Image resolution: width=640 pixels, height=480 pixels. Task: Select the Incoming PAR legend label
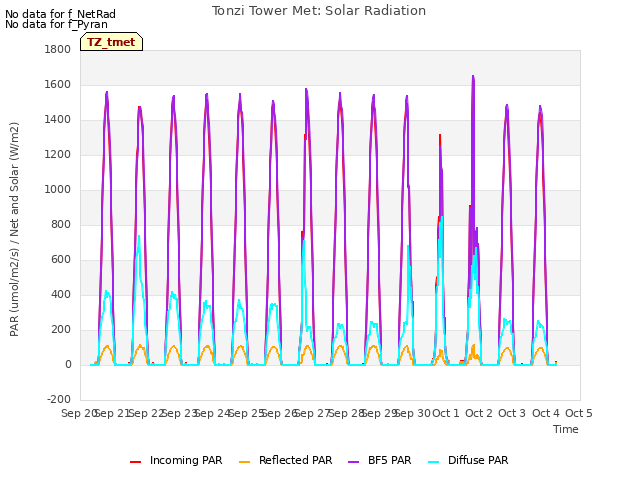tap(186, 460)
